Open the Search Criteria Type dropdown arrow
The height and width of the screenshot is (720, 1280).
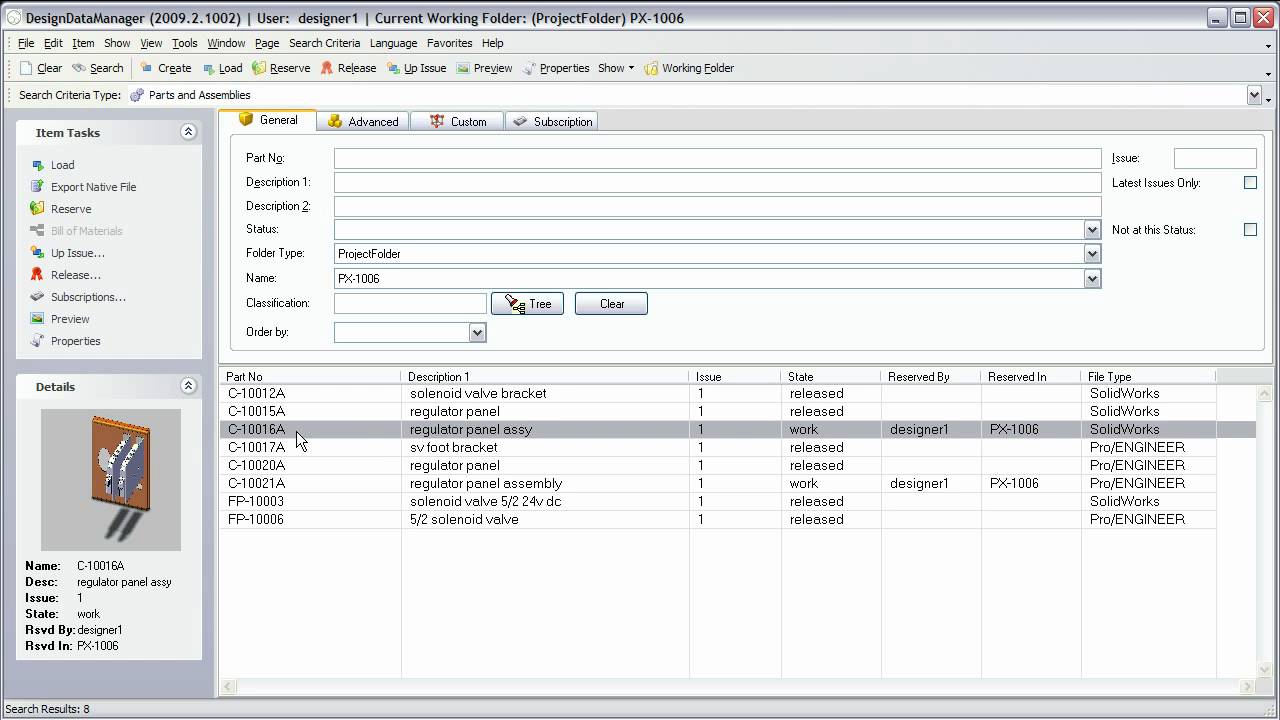1254,95
